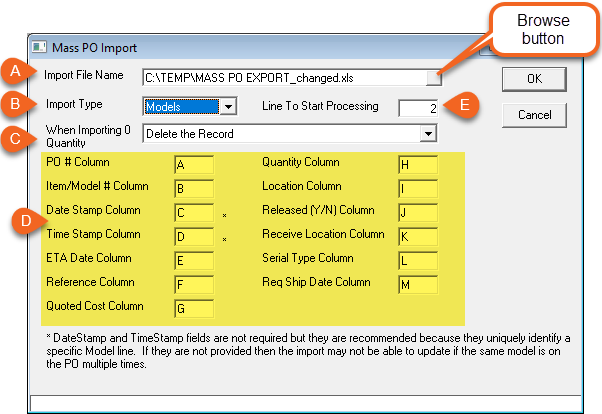The height and width of the screenshot is (414, 602).
Task: Click the Receive Location Column input field
Action: pyautogui.click(x=418, y=237)
